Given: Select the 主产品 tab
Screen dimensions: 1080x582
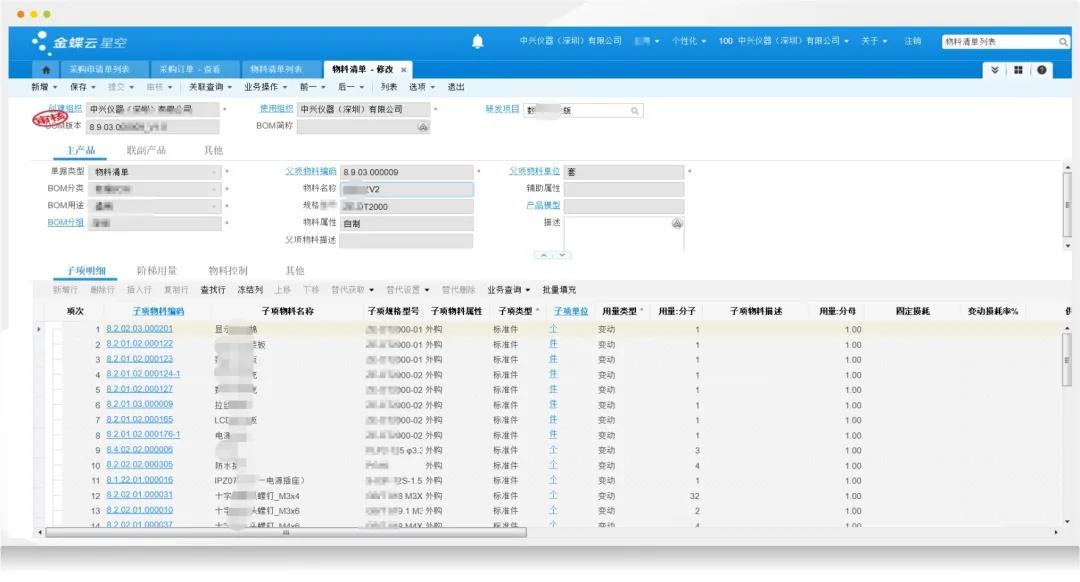Looking at the screenshot, I should (x=81, y=150).
